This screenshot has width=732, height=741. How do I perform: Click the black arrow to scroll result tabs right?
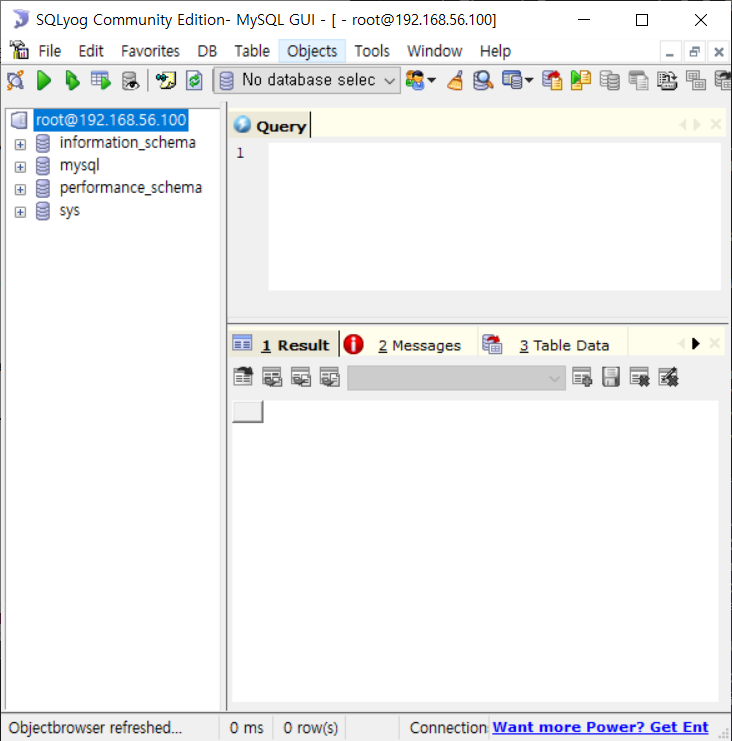(x=696, y=344)
